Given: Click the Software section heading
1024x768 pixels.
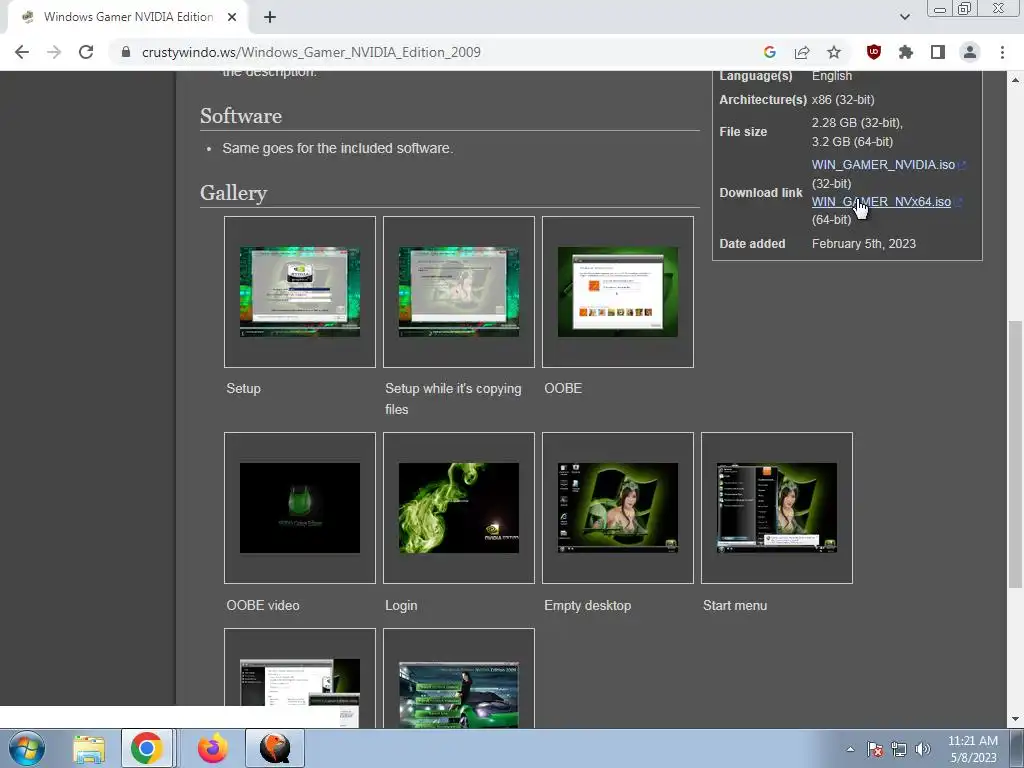Looking at the screenshot, I should 241,116.
